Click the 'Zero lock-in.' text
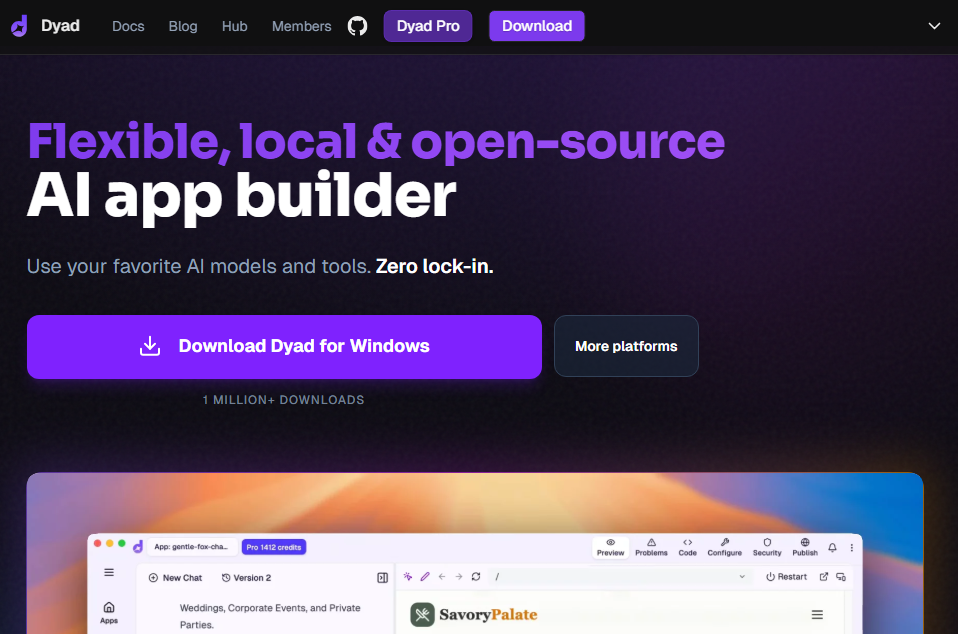Viewport: 958px width, 634px height. (434, 266)
